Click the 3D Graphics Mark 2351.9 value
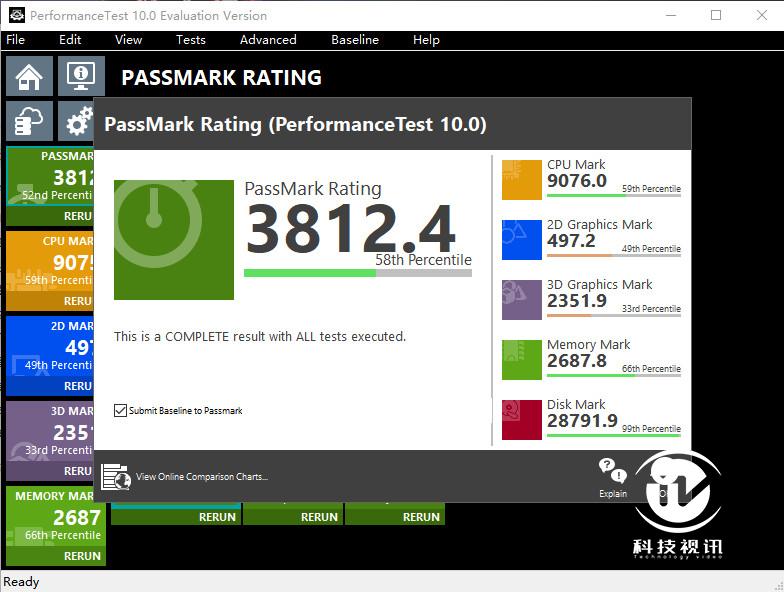This screenshot has height=592, width=784. [x=577, y=300]
